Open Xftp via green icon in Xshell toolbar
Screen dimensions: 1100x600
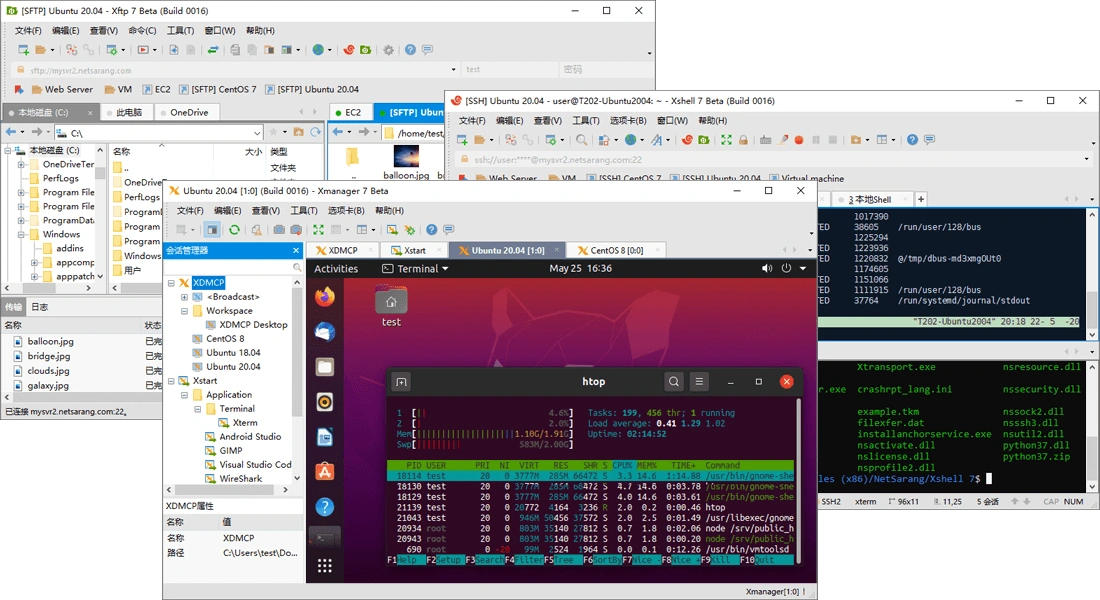704,140
